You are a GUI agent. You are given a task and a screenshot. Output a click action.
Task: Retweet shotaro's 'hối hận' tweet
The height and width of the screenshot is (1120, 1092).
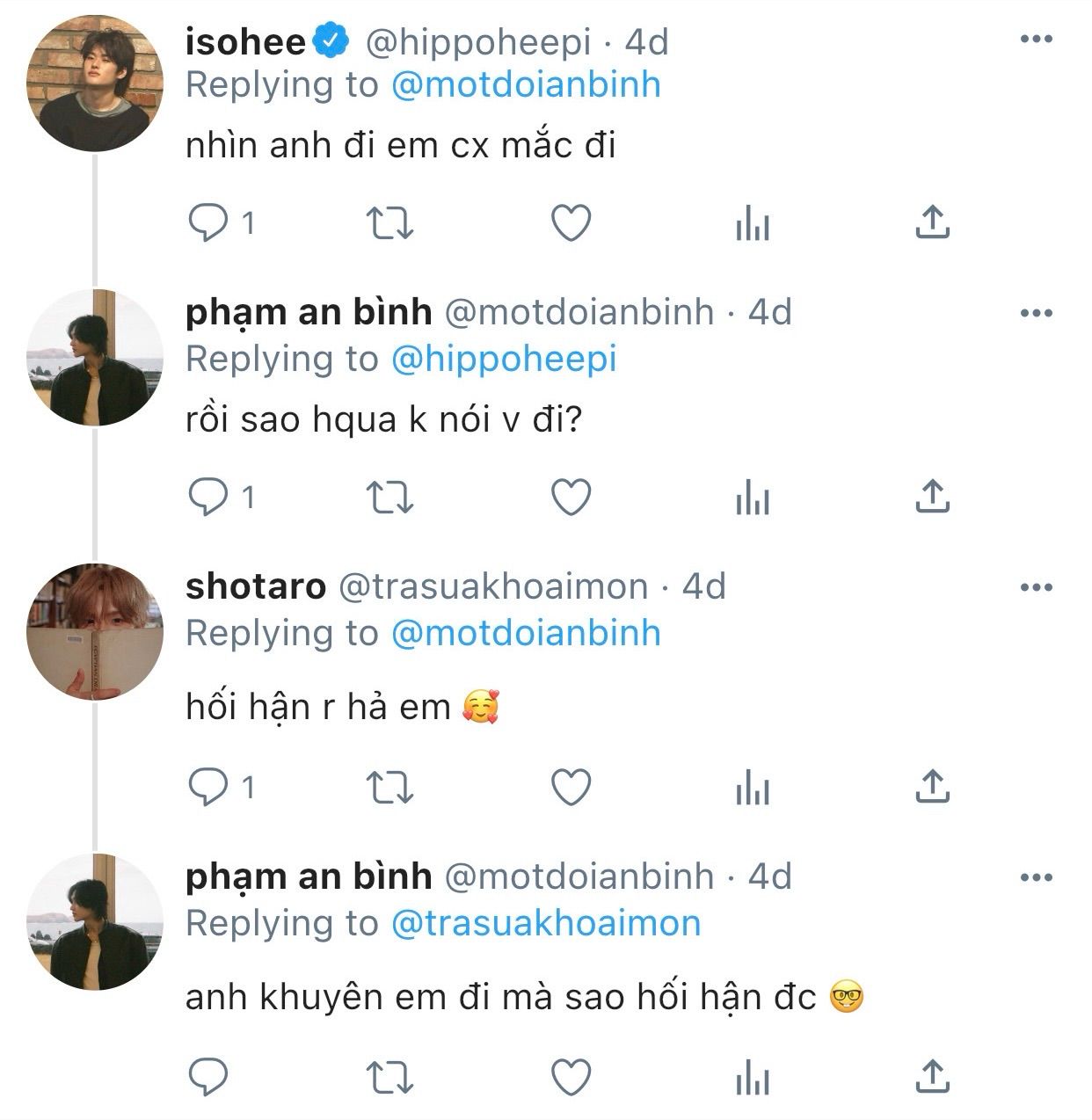(389, 788)
